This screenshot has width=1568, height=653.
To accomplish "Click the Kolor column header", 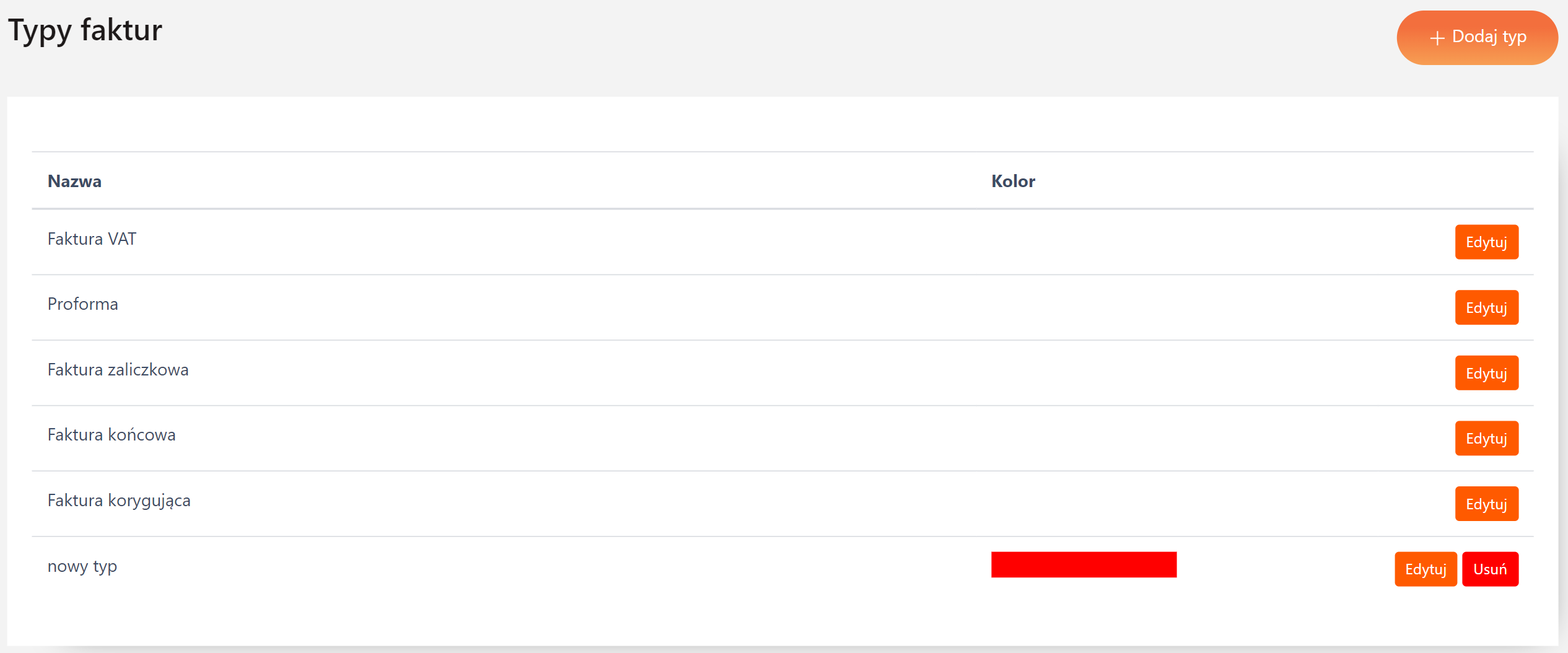I will [x=1012, y=182].
